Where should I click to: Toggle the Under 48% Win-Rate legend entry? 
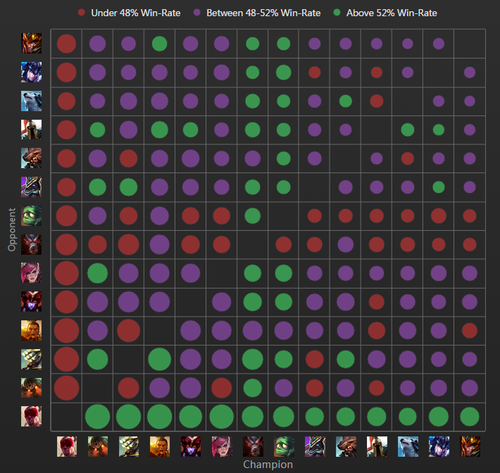pyautogui.click(x=129, y=13)
